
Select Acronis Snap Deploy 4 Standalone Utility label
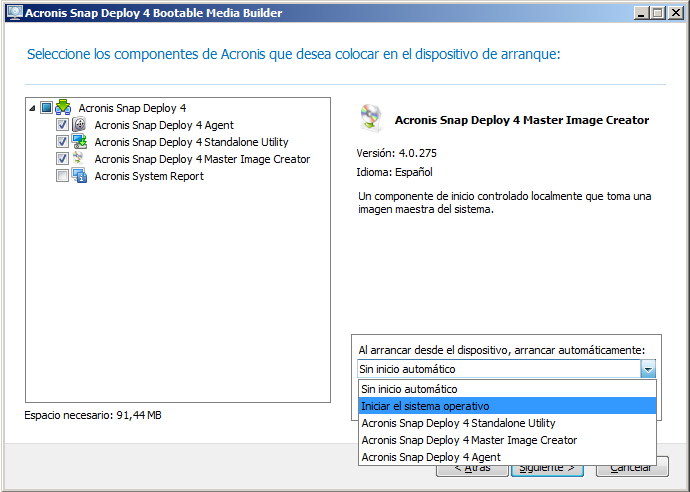pyautogui.click(x=191, y=142)
